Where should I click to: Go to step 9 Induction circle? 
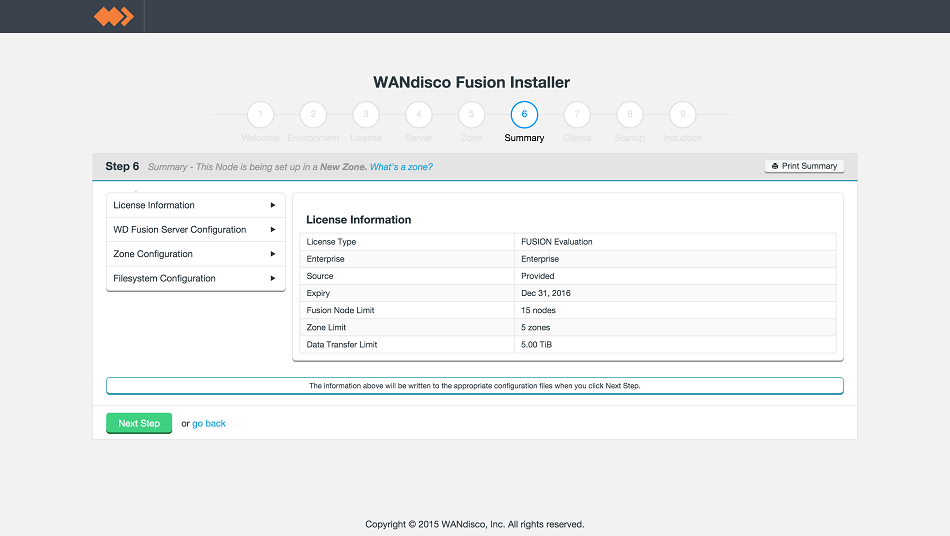pyautogui.click(x=682, y=114)
